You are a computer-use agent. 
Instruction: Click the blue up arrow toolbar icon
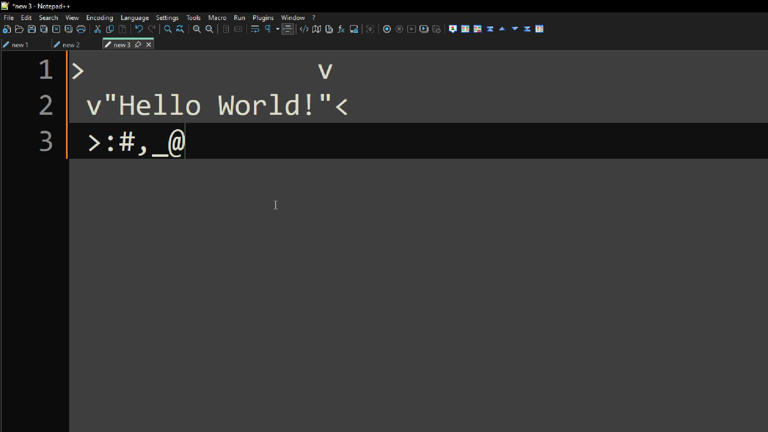point(502,29)
